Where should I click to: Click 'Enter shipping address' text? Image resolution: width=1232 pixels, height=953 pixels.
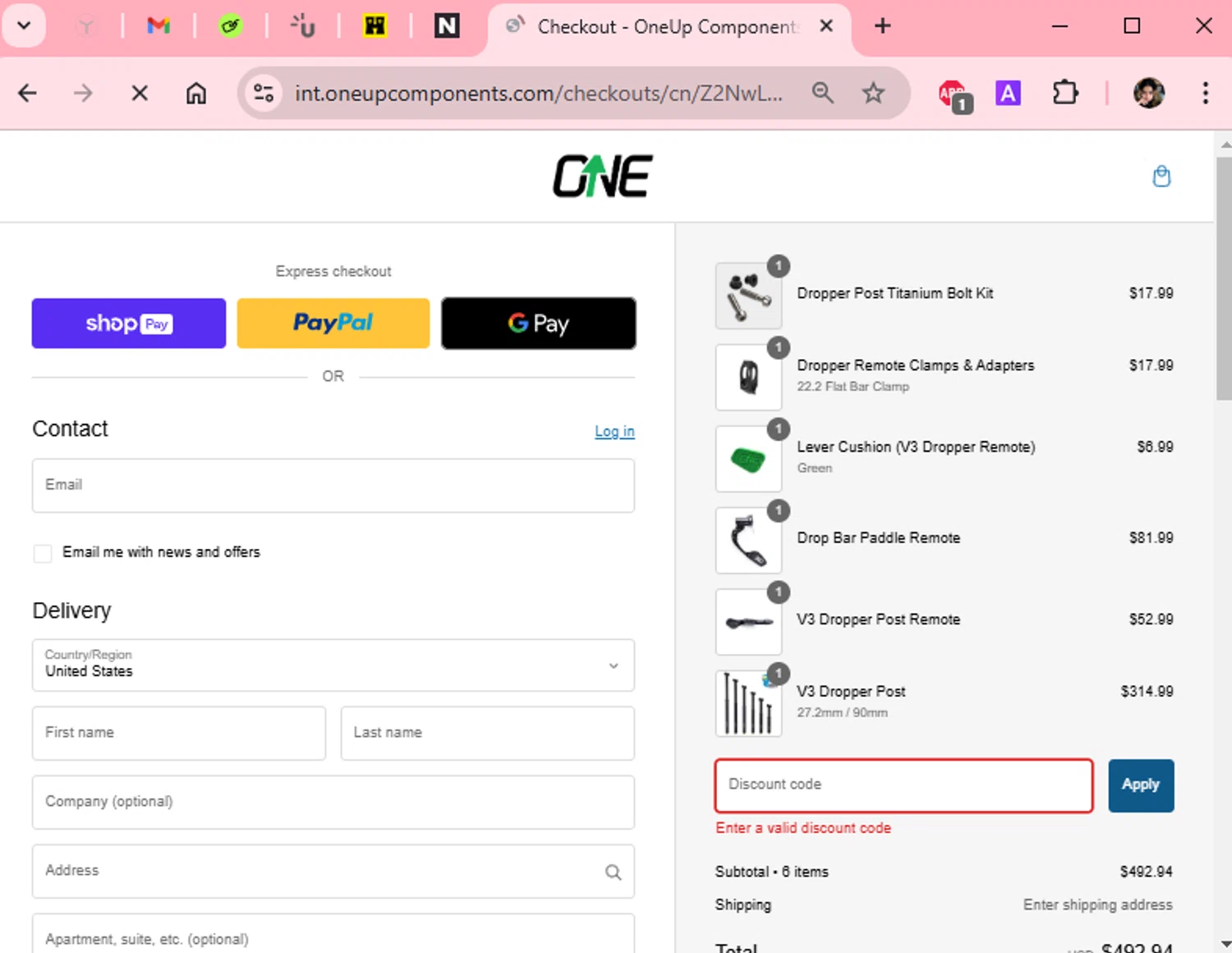coord(1098,905)
